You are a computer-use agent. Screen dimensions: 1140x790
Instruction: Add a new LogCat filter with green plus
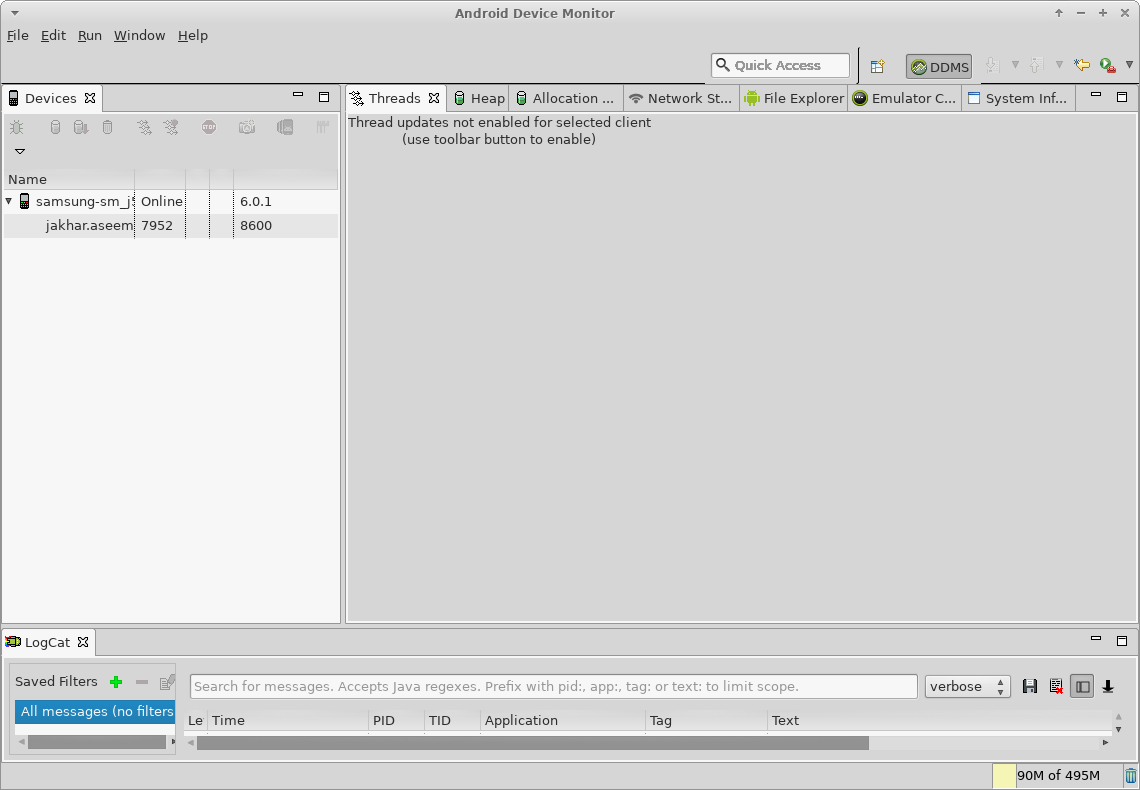116,682
